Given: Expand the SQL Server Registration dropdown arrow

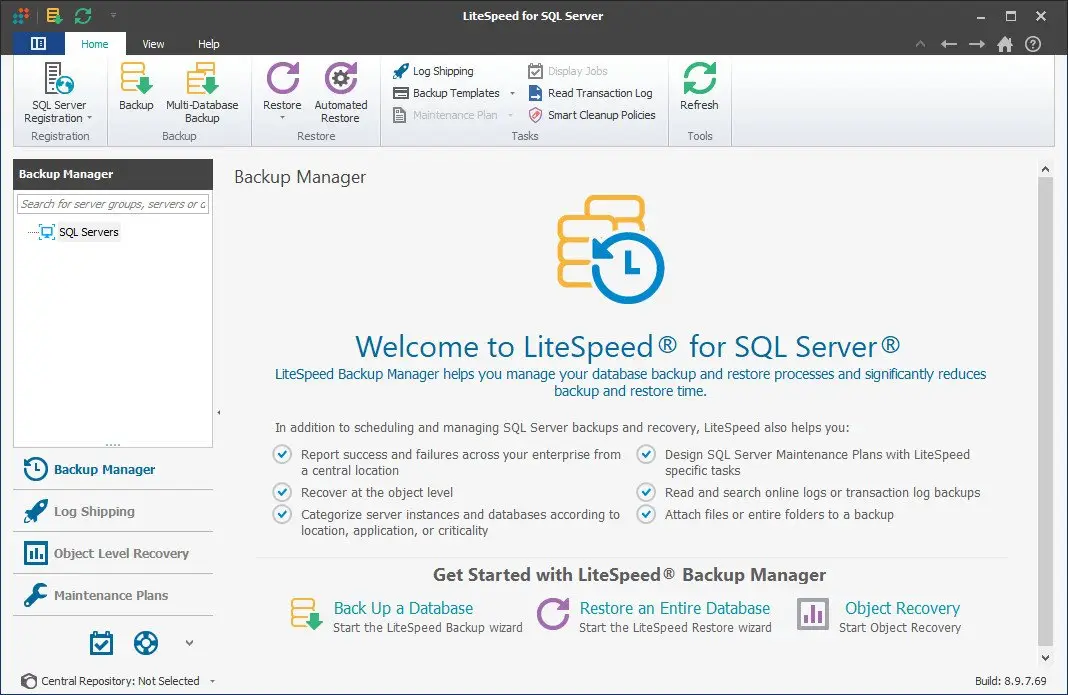Looking at the screenshot, I should coord(89,119).
